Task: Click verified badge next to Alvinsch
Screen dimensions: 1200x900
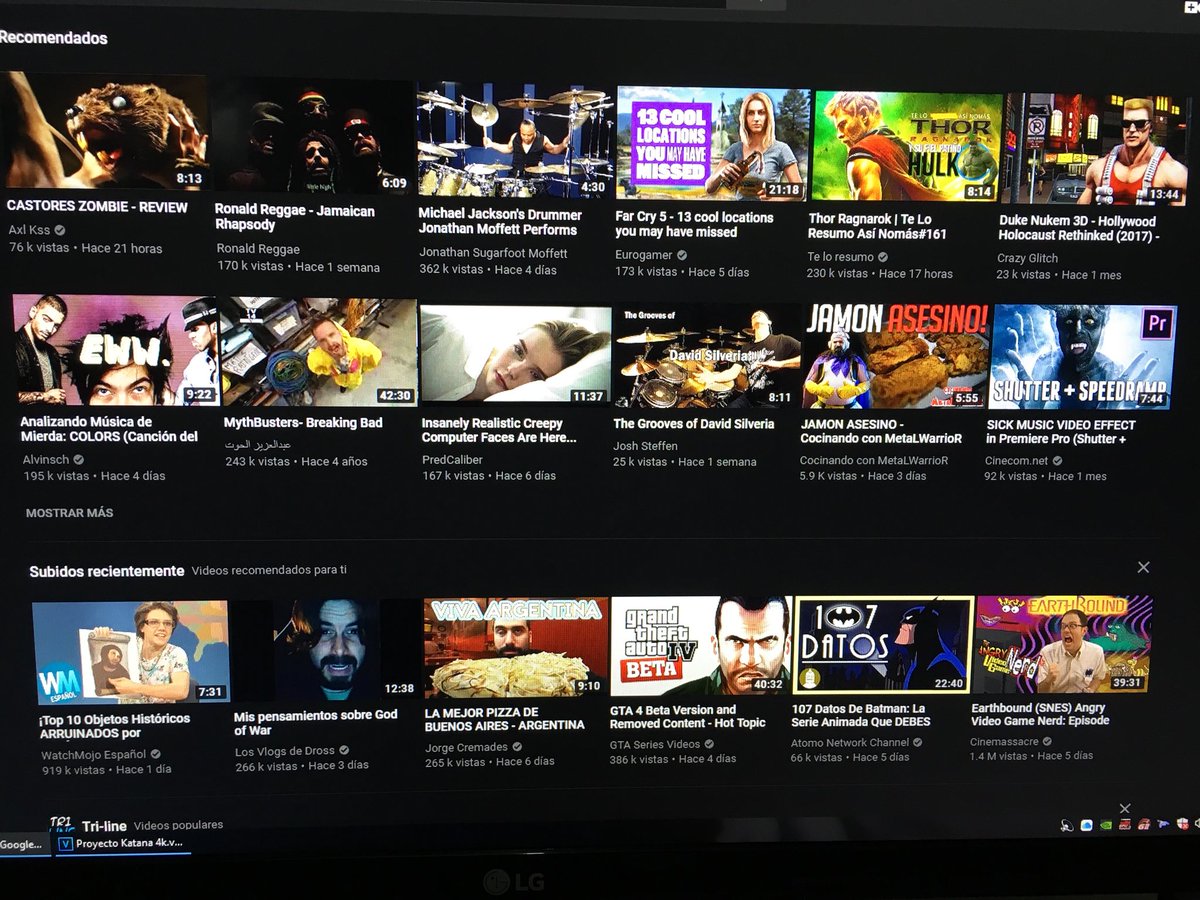Action: 78,460
